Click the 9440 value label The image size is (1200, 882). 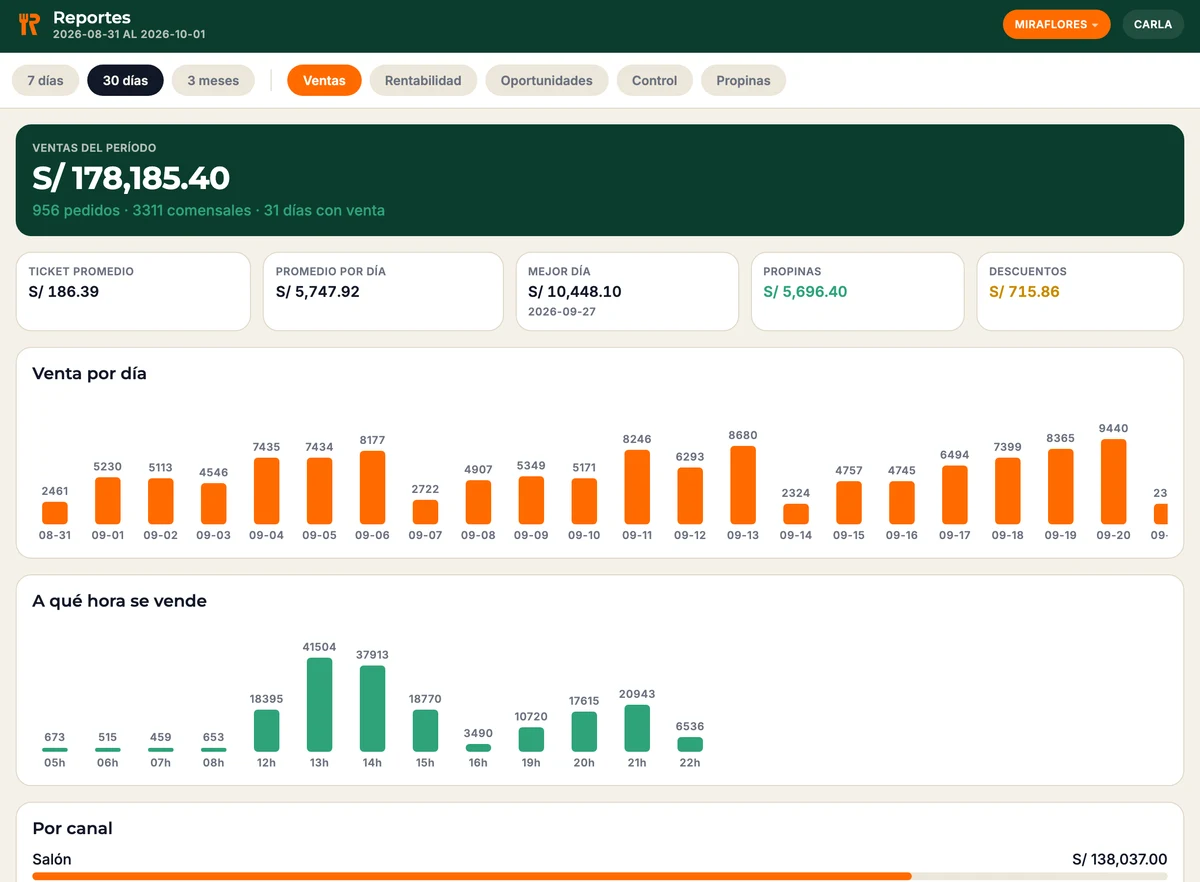1114,428
